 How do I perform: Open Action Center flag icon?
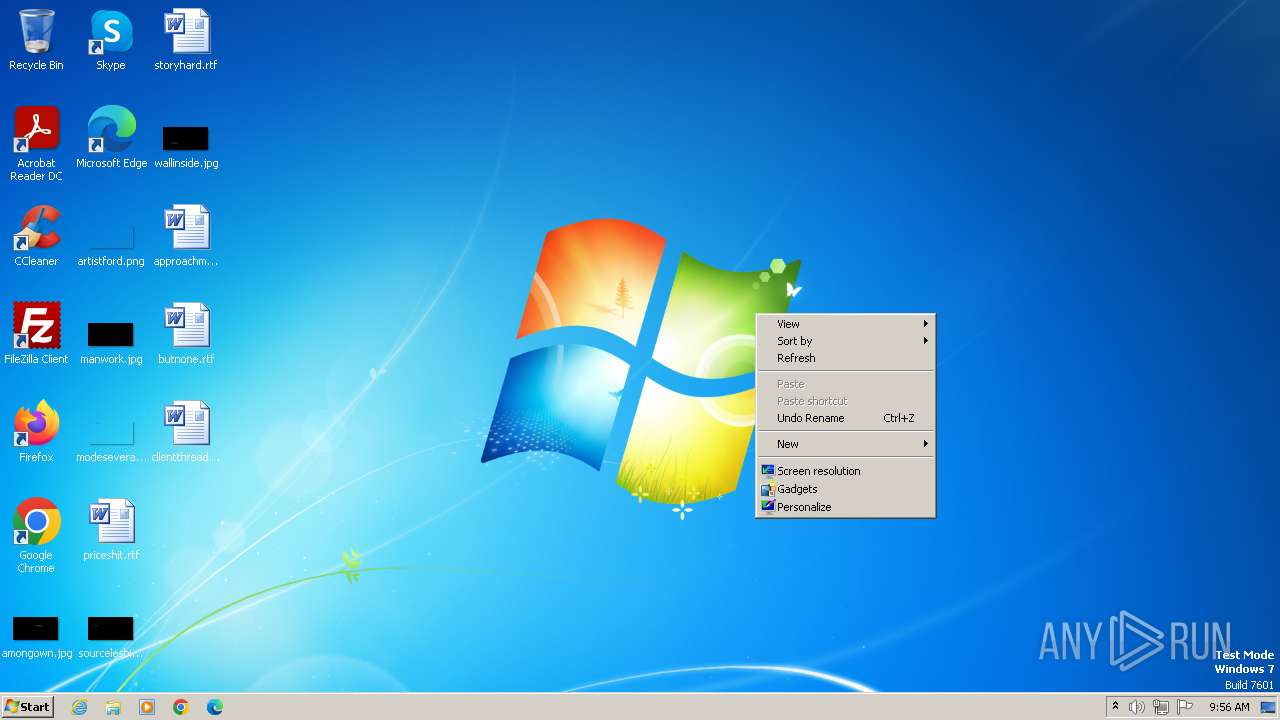coord(1185,707)
